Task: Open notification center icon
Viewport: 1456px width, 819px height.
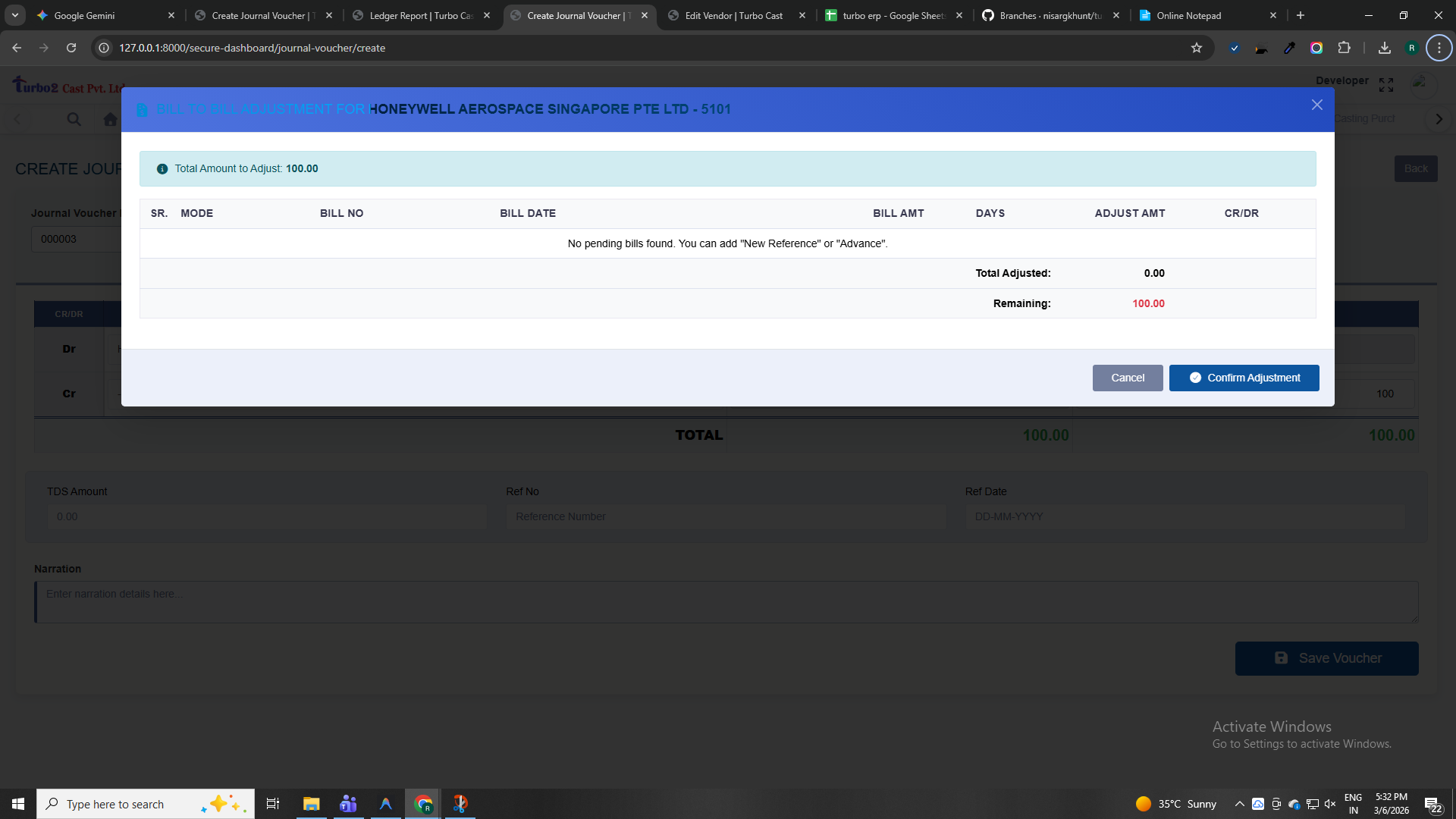Action: pos(1432,804)
